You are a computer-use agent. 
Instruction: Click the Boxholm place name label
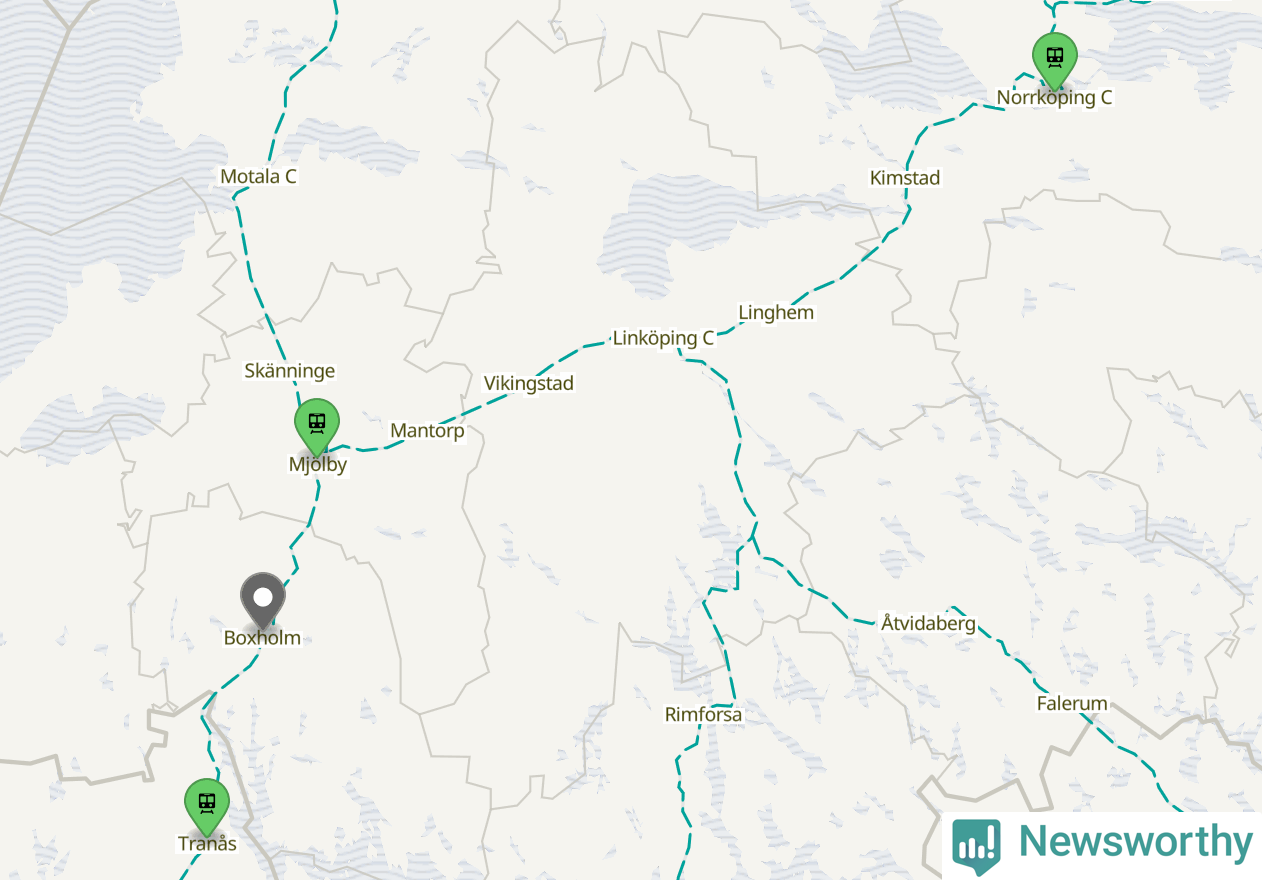click(x=262, y=637)
